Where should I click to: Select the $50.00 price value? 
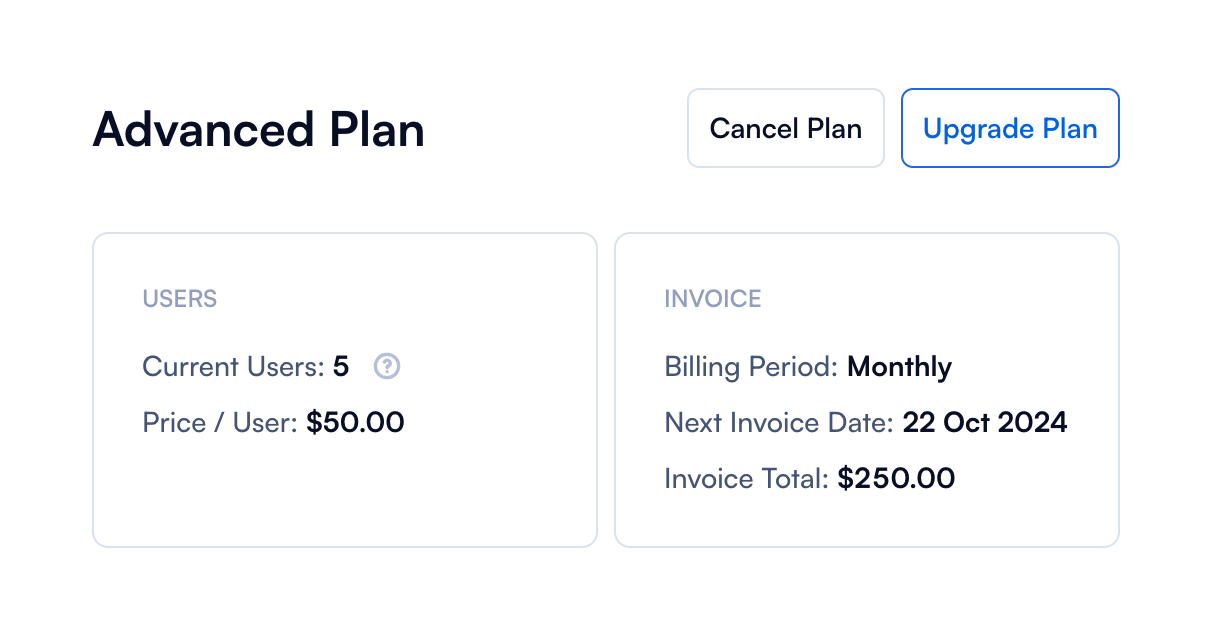point(355,423)
